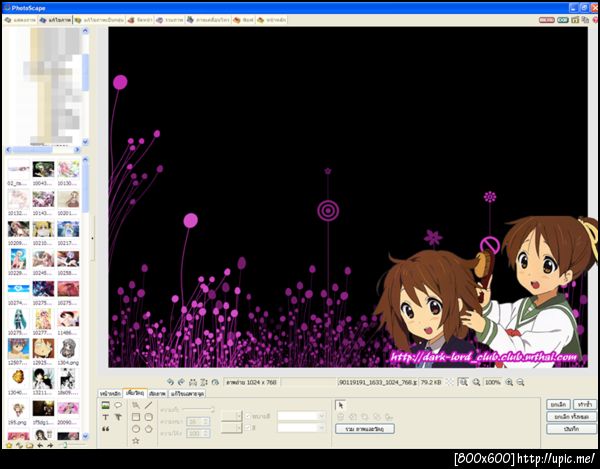Select the insert Photo object tool
The width and height of the screenshot is (600, 469).
(x=106, y=405)
